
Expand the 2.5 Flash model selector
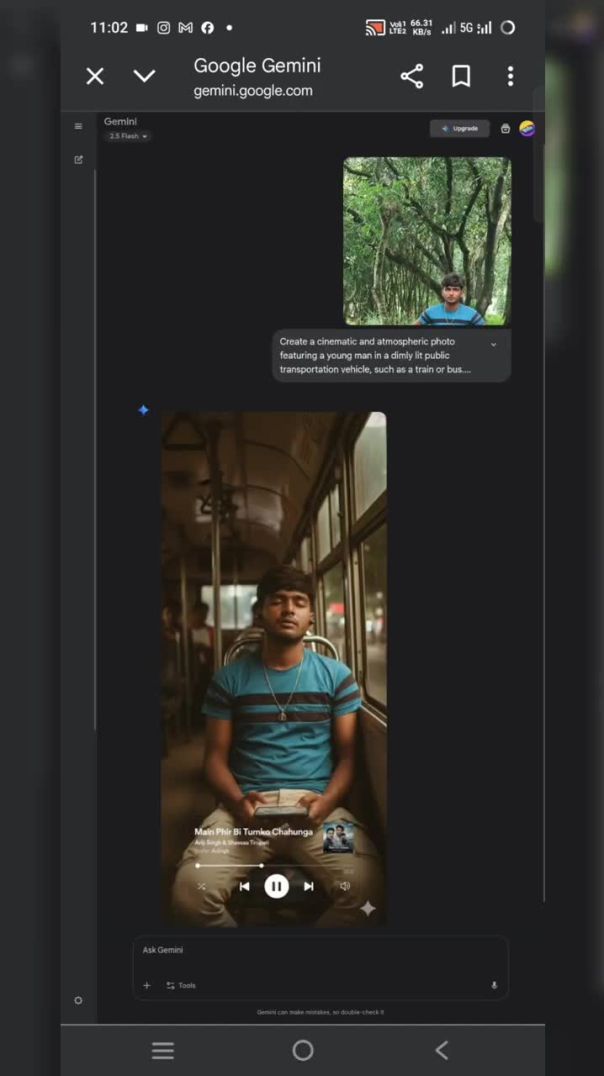pos(128,136)
